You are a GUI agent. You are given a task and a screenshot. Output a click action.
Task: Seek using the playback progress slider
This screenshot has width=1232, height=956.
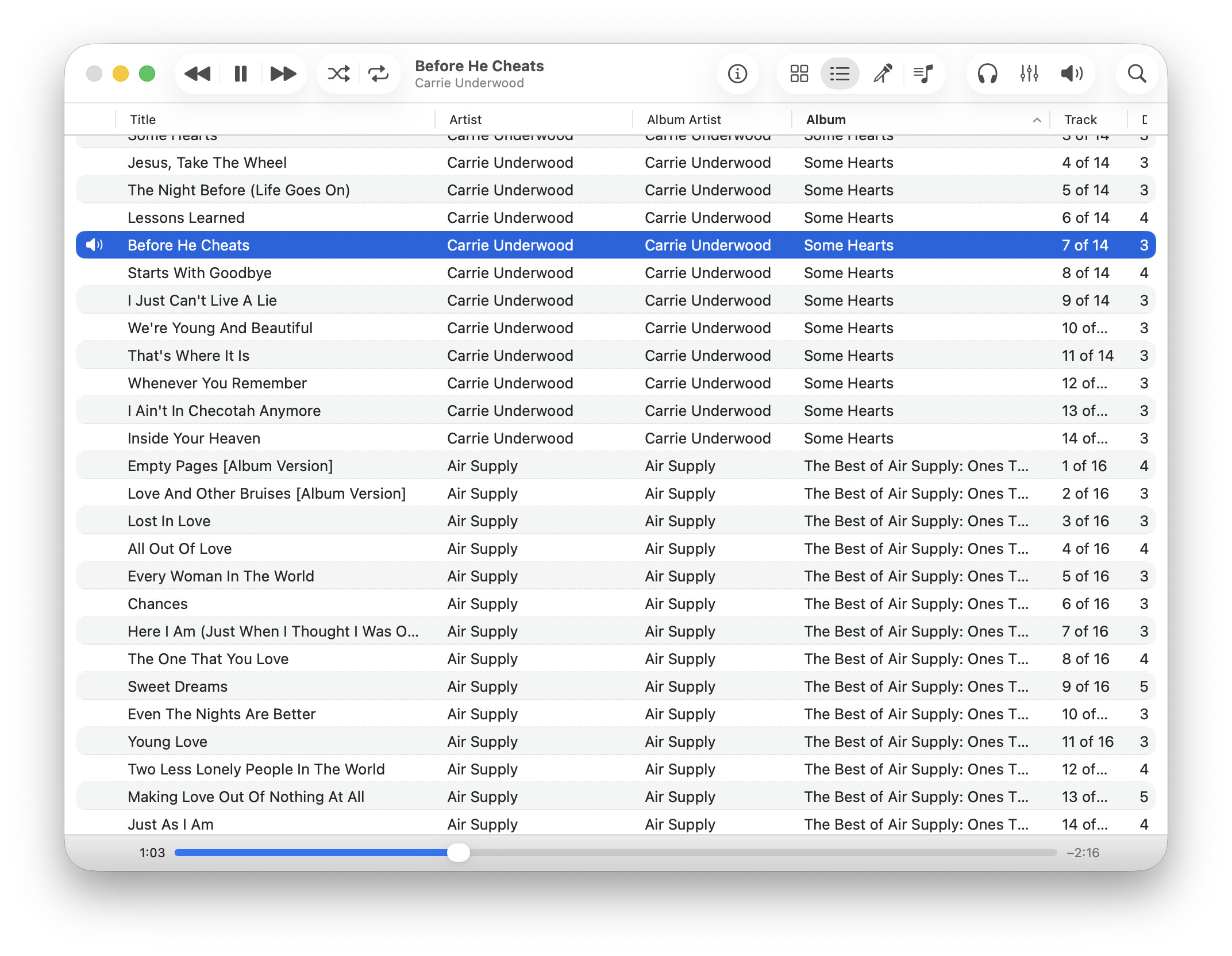[x=458, y=853]
